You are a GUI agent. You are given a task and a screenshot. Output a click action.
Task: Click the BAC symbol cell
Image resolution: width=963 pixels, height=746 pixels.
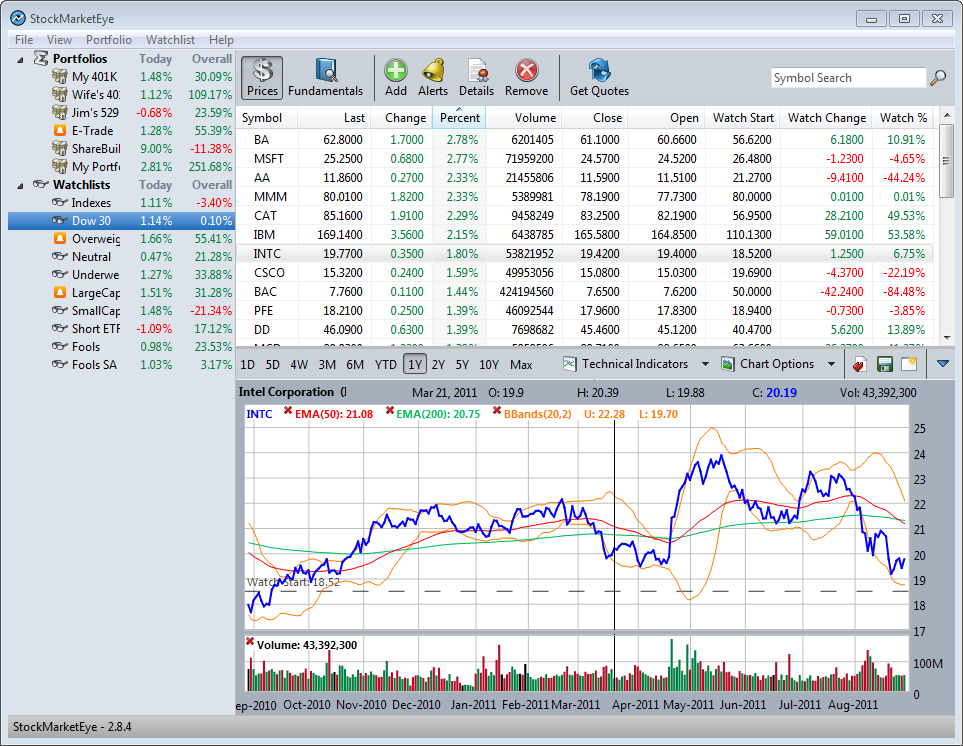[265, 292]
